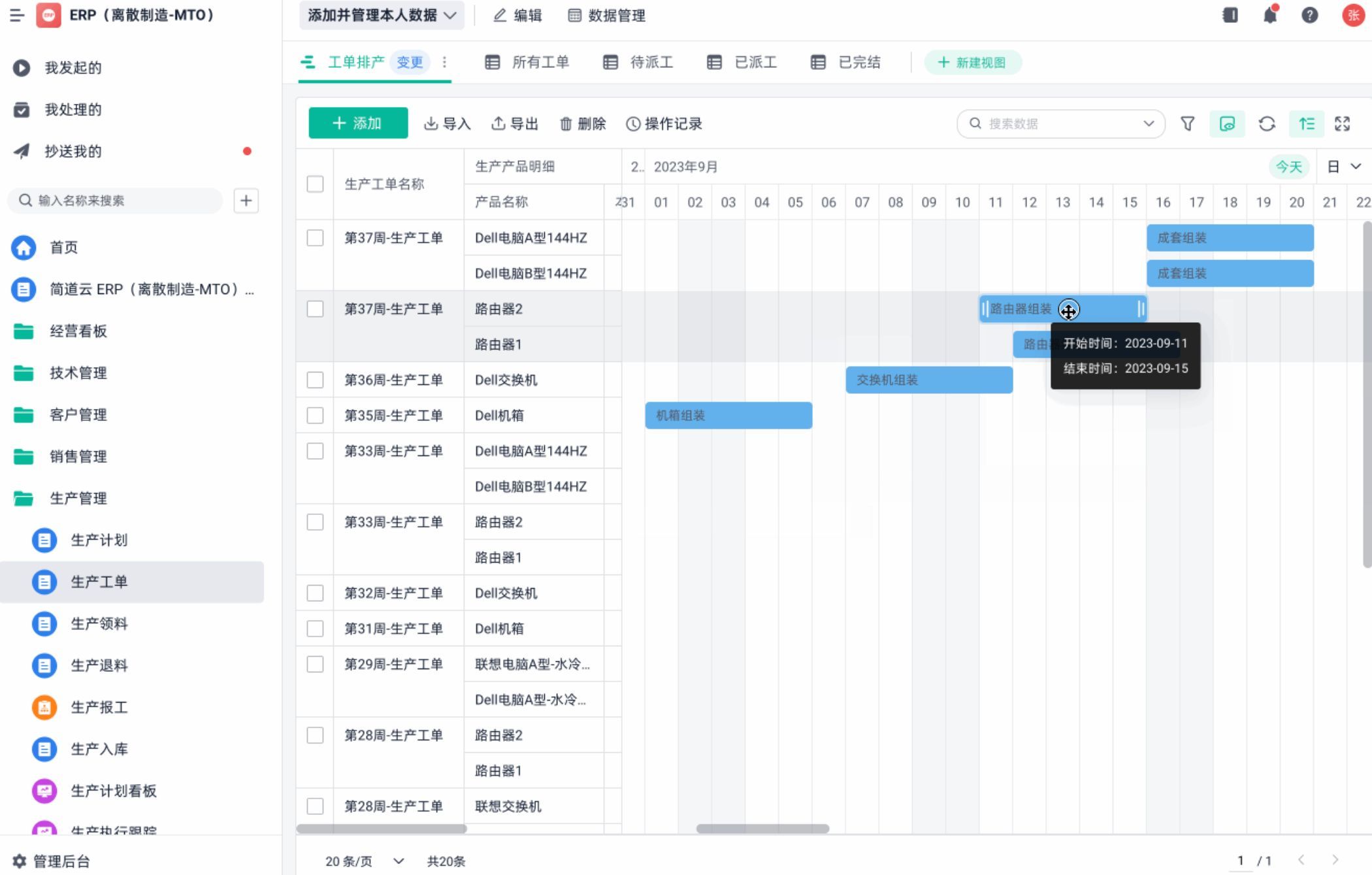Tick the checkbox for 第36周-生产工单
The image size is (1372, 875).
point(315,380)
